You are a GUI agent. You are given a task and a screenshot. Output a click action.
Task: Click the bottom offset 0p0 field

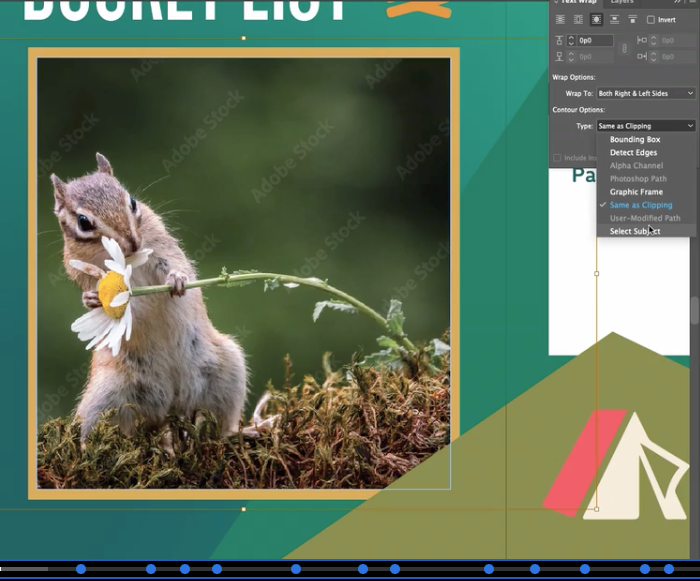[595, 57]
